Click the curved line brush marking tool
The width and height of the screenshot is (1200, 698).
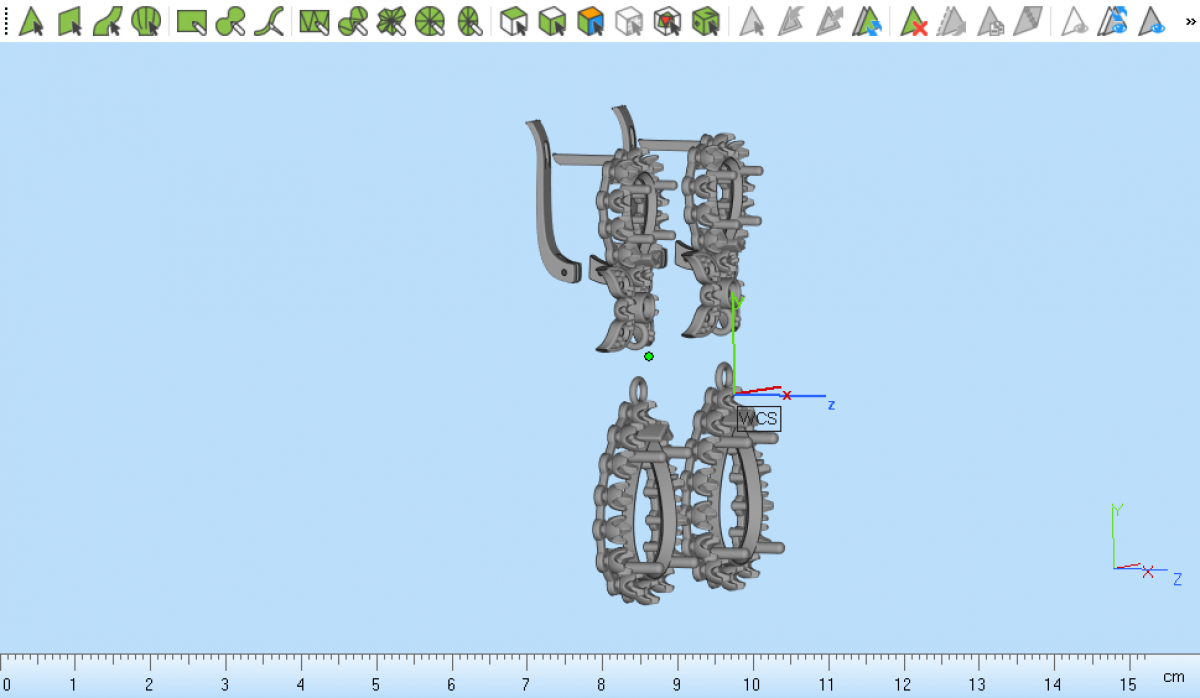(x=269, y=21)
